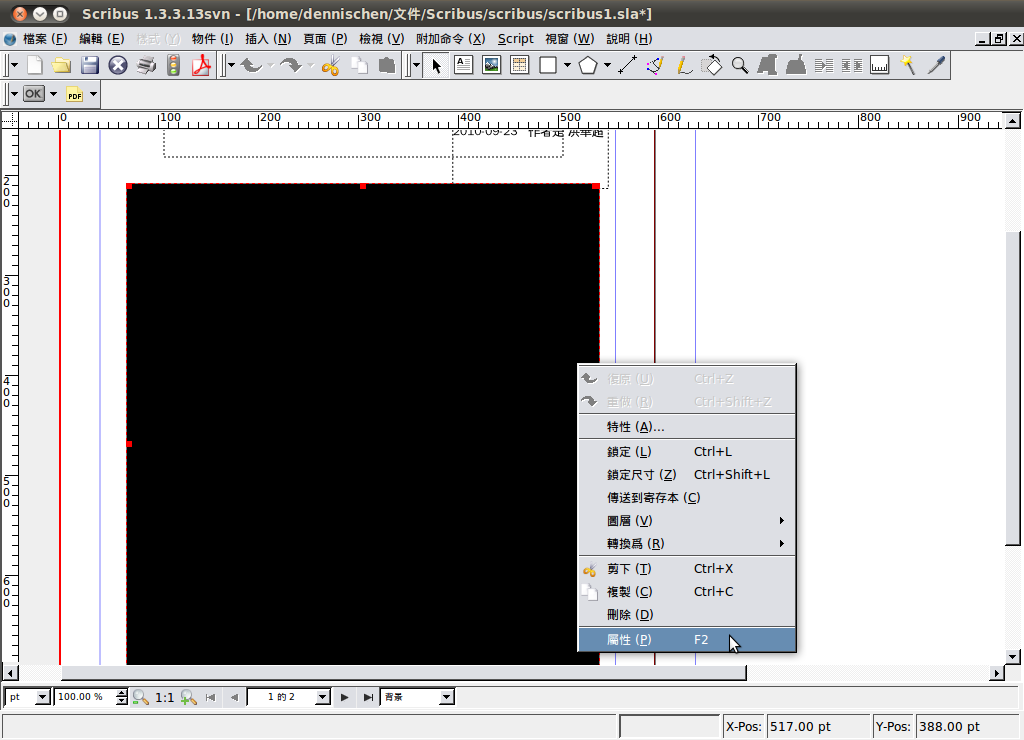Save document with the floppy disk icon
The height and width of the screenshot is (740, 1024).
pyautogui.click(x=89, y=65)
